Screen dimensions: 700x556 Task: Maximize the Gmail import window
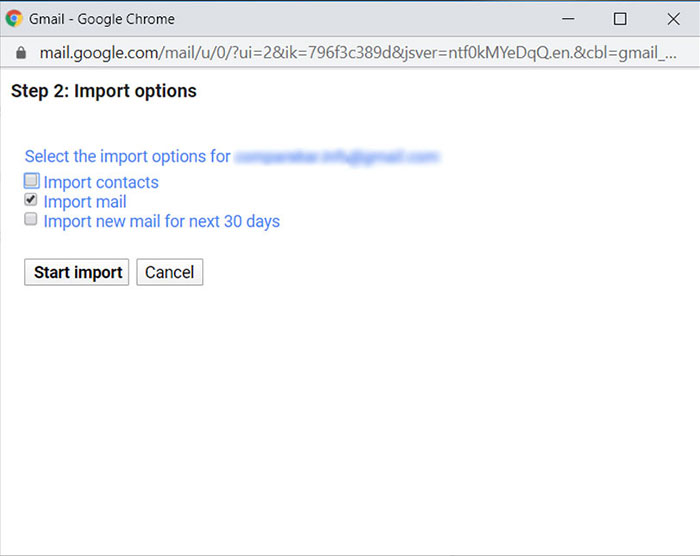[620, 18]
